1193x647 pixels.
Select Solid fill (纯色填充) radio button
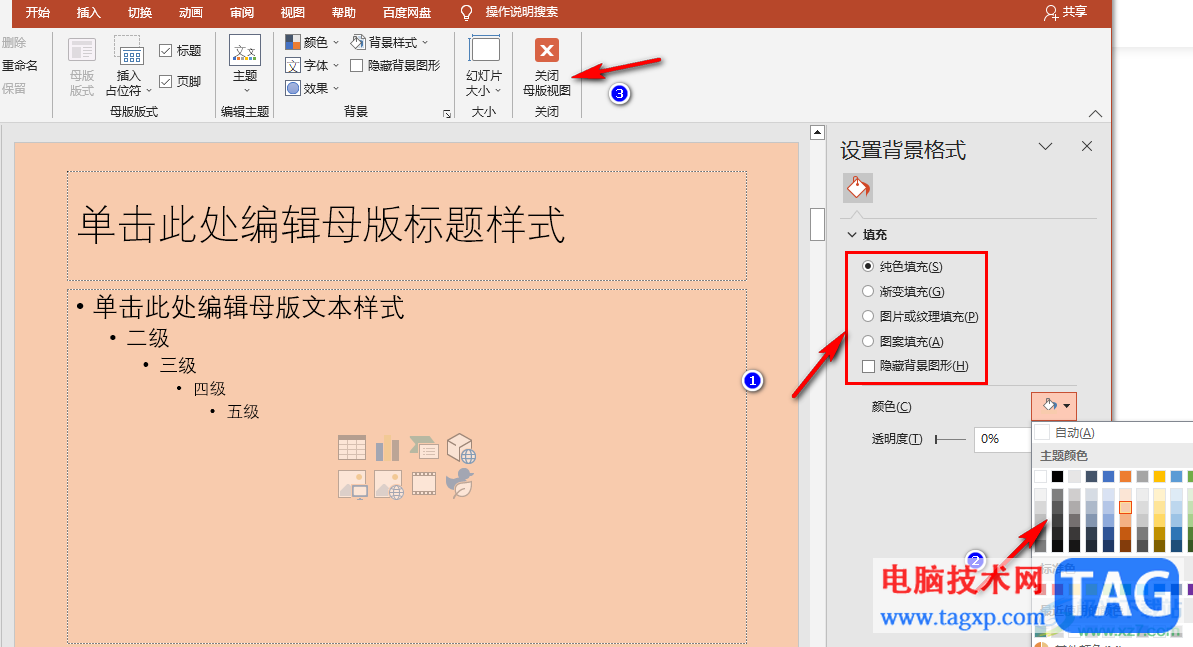tap(867, 266)
